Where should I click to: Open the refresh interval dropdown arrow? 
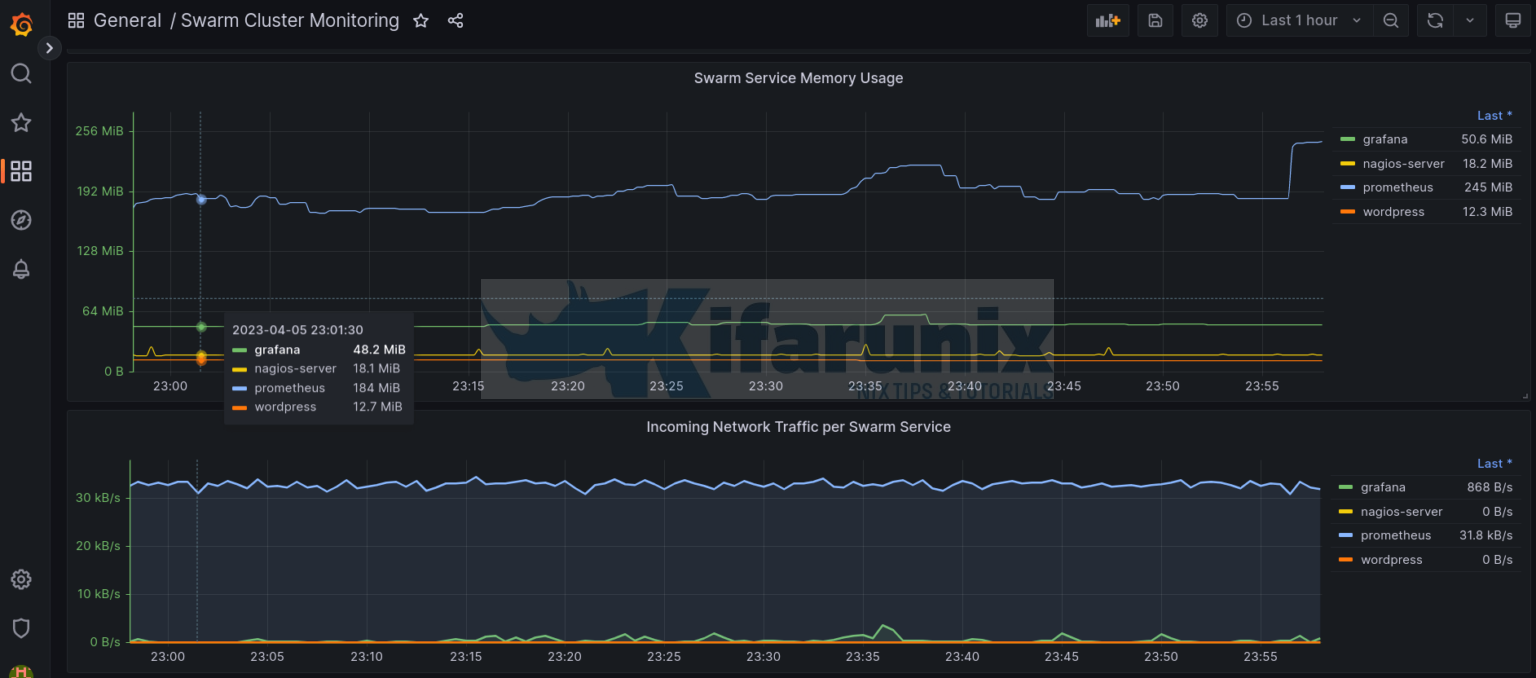pyautogui.click(x=1469, y=20)
